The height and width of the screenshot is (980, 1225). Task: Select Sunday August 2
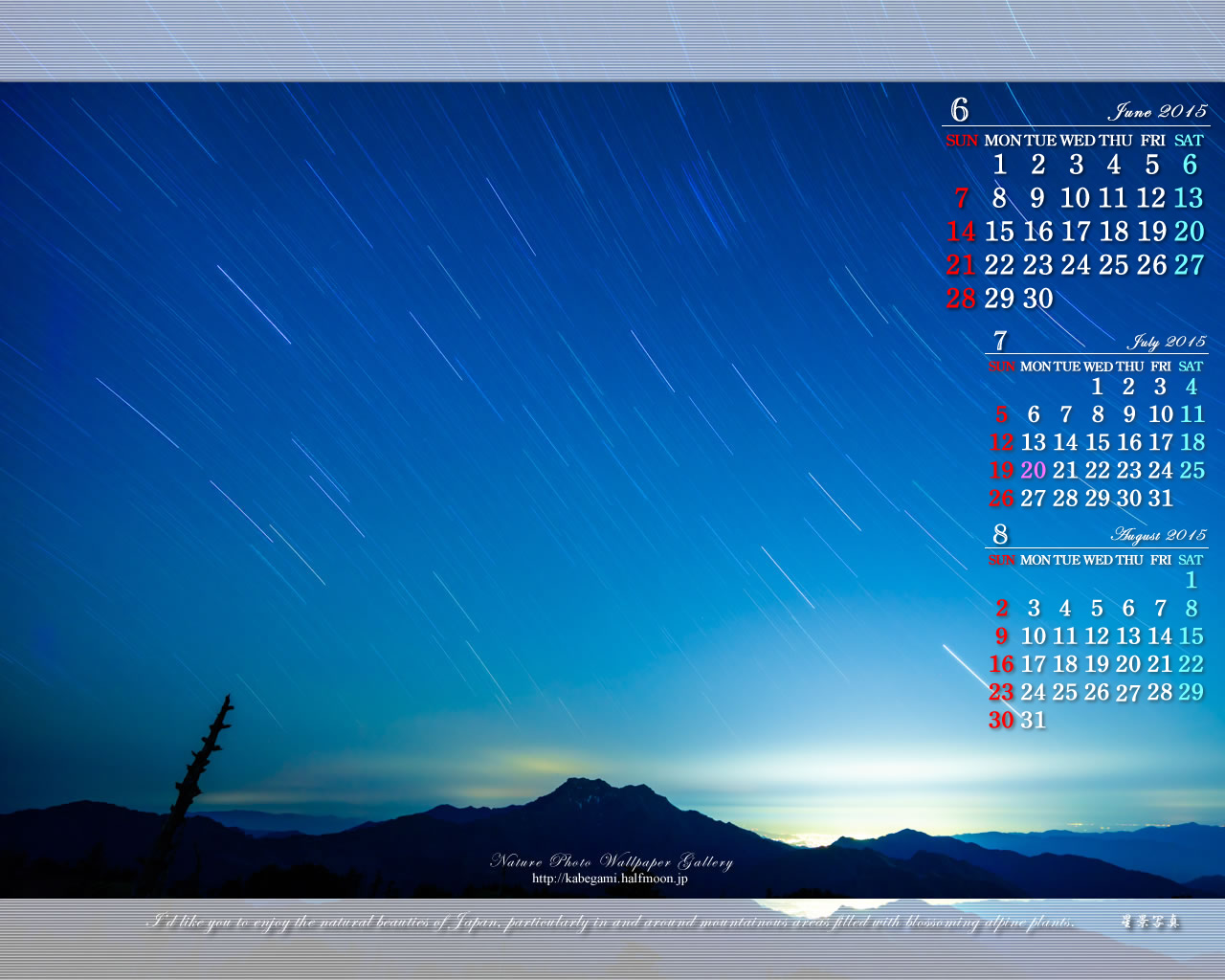click(x=1001, y=608)
